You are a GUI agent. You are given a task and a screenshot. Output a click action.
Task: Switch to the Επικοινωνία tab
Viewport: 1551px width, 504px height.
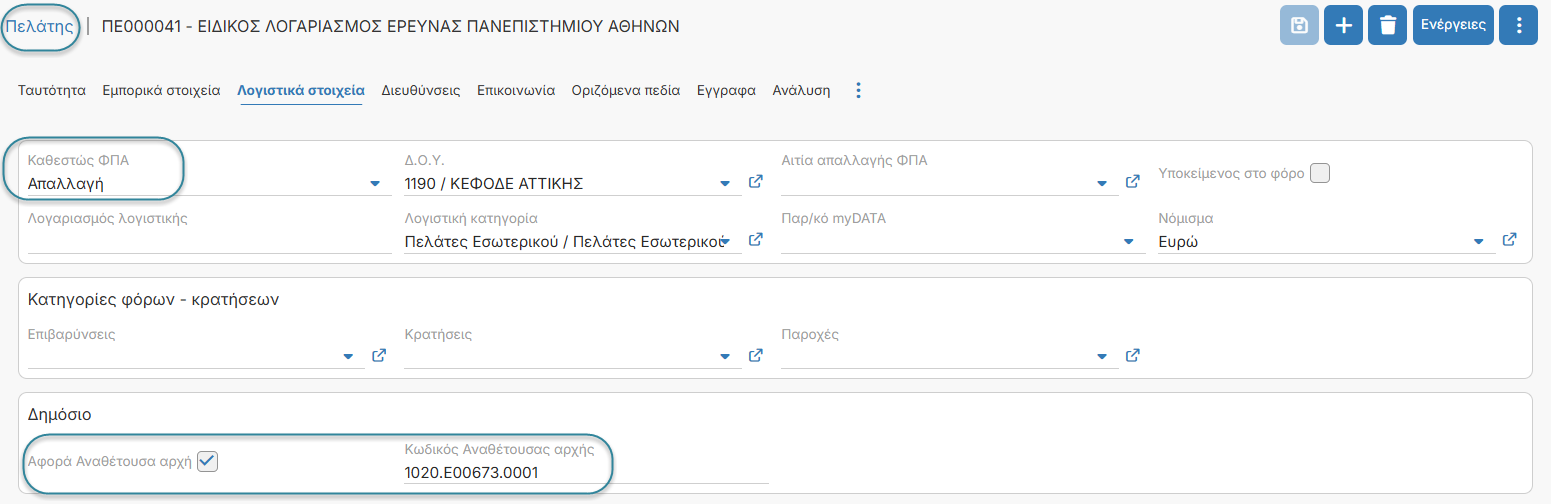(x=516, y=90)
